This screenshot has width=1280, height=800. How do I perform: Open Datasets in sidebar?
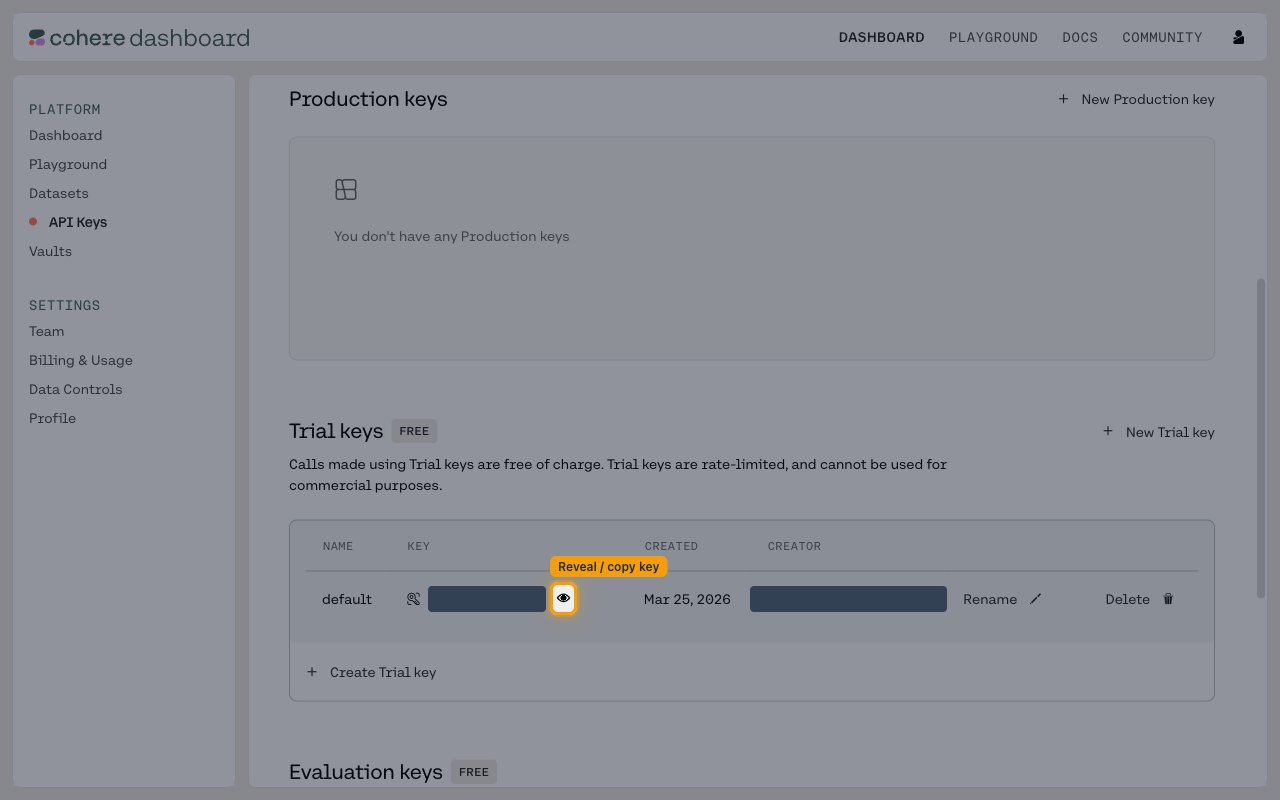point(58,193)
